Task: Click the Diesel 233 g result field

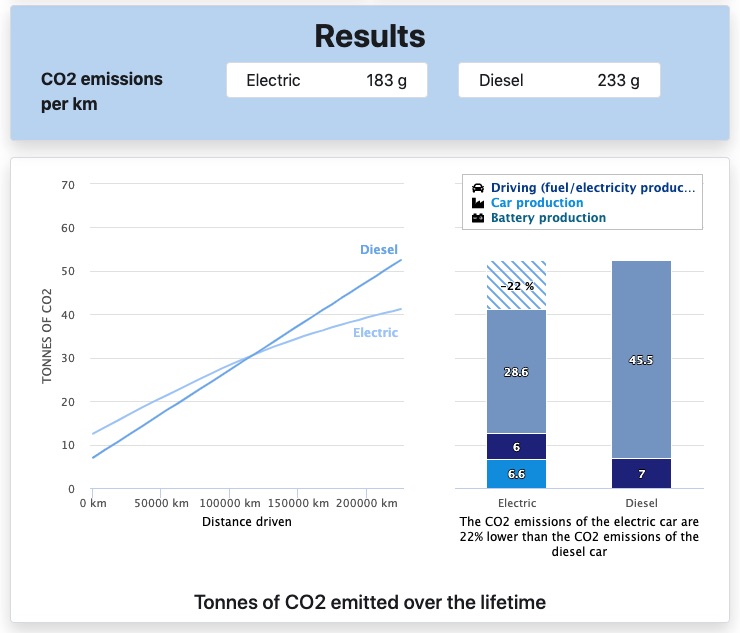Action: click(559, 81)
